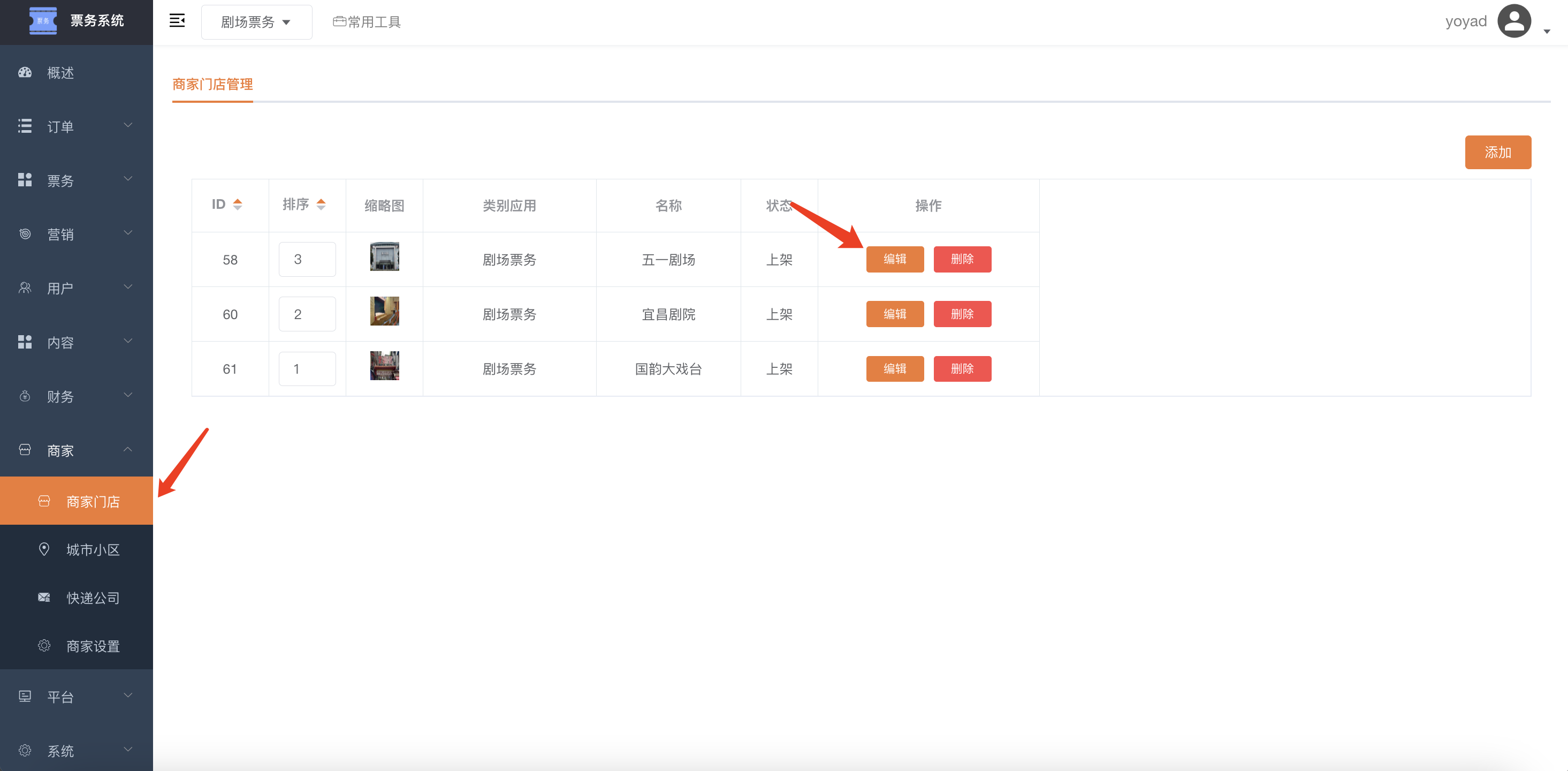Open user account dropdown arrow
1568x771 pixels.
1547,31
